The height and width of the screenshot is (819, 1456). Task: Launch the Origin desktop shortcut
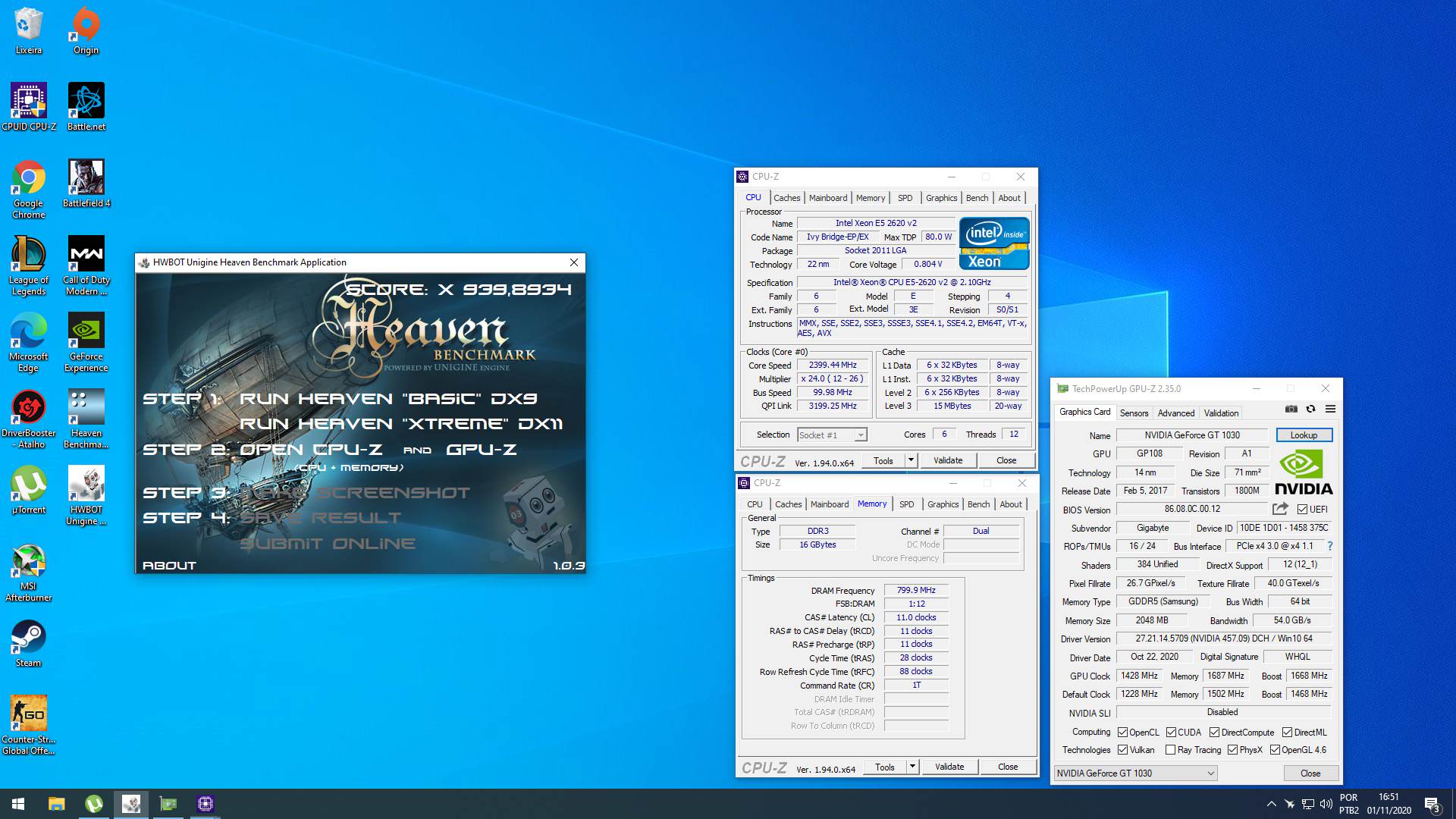coord(86,30)
